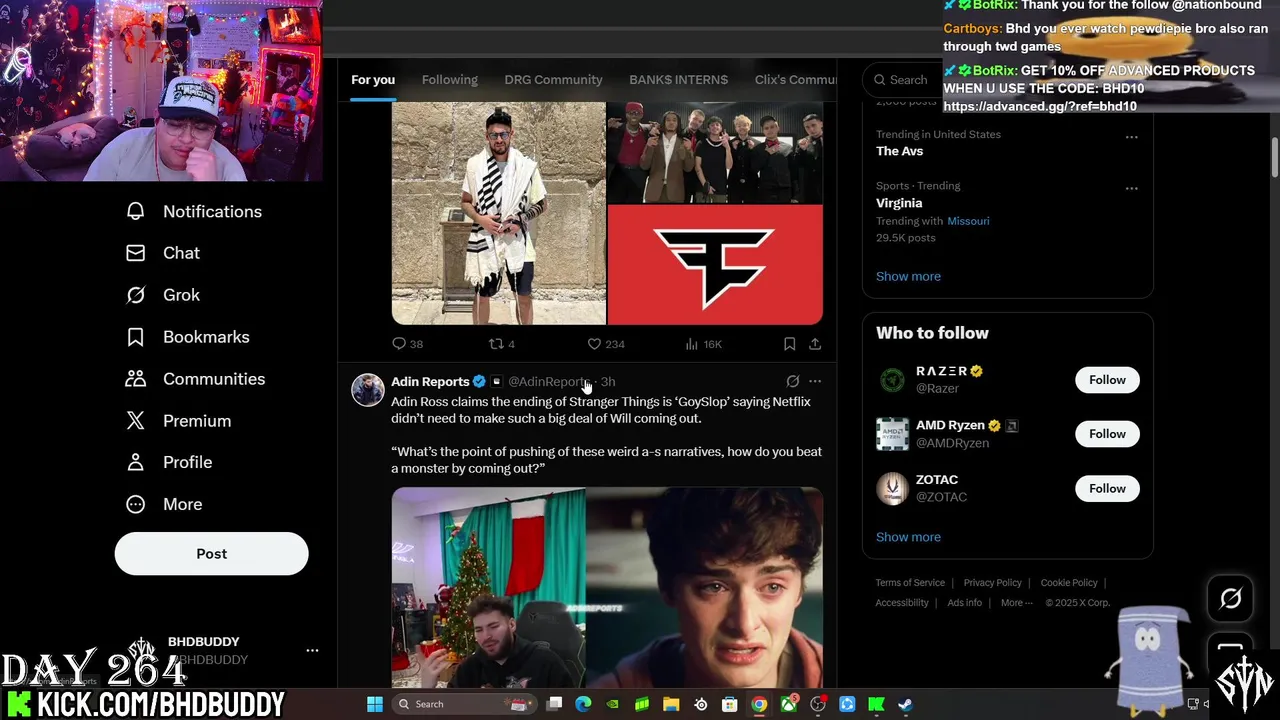Open File Explorer from taskbar
Image resolution: width=1280 pixels, height=720 pixels.
click(x=671, y=704)
